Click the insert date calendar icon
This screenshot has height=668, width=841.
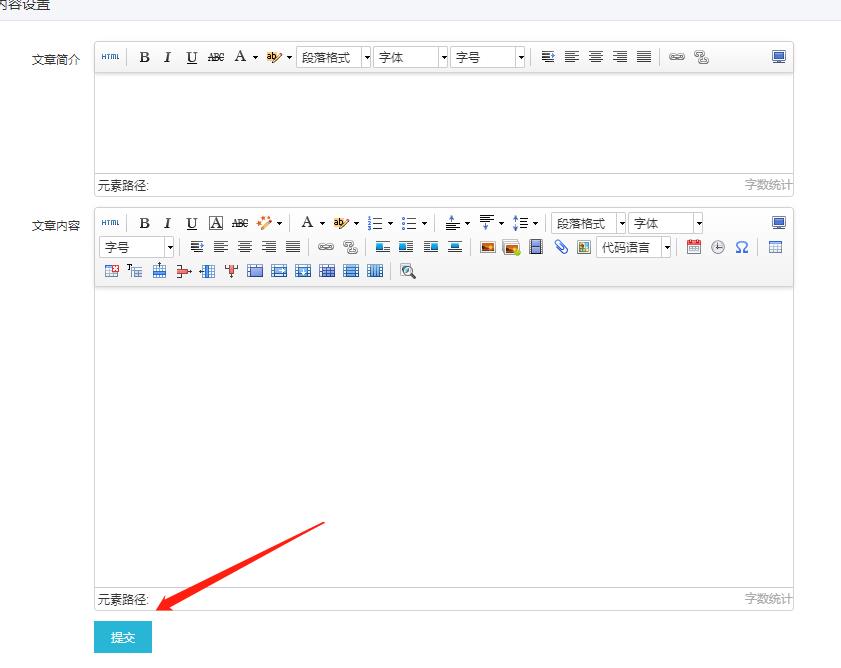coord(694,247)
